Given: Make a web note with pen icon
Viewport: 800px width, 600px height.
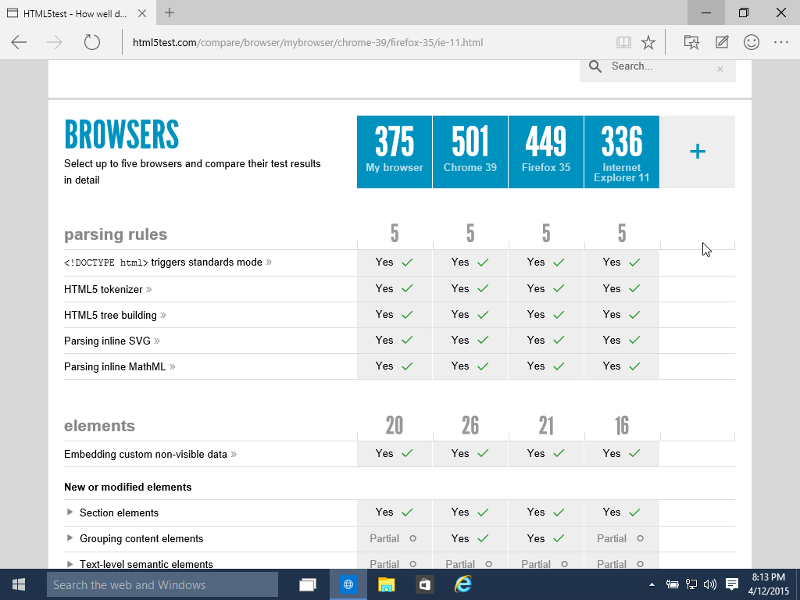Looking at the screenshot, I should pyautogui.click(x=721, y=42).
